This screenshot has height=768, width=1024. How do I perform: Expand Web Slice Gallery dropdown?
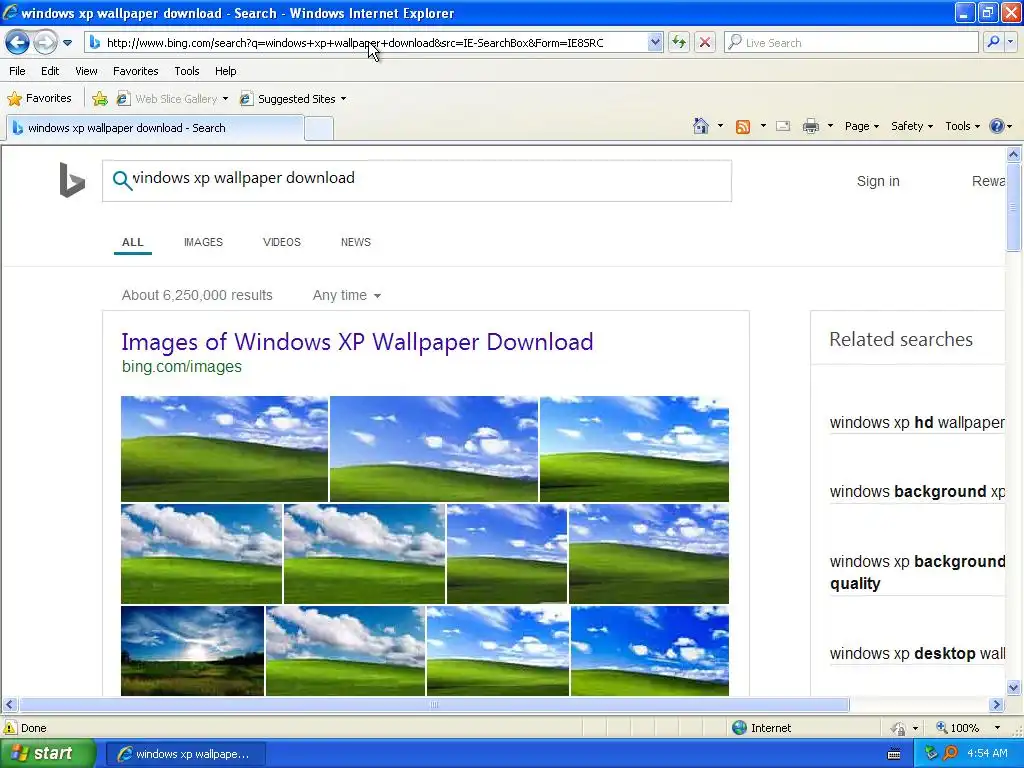[x=225, y=99]
